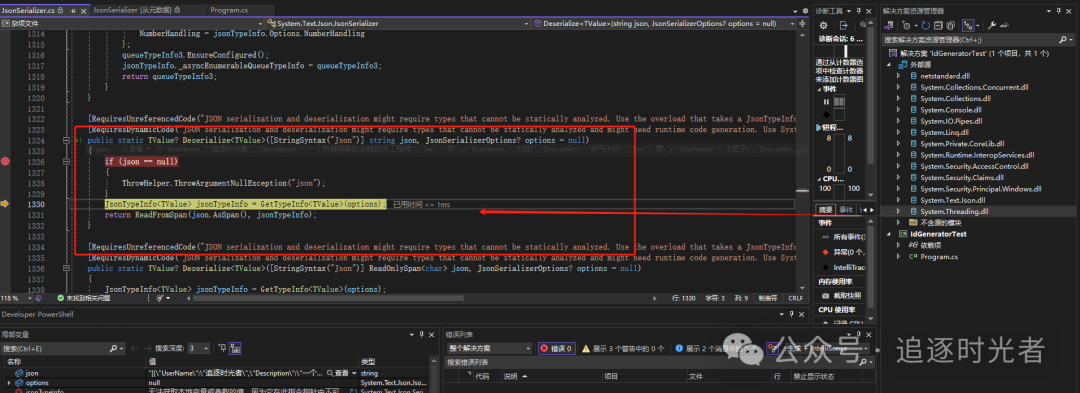
Task: Open Solution Explorer properties wrench icon
Action: pyautogui.click(x=992, y=25)
